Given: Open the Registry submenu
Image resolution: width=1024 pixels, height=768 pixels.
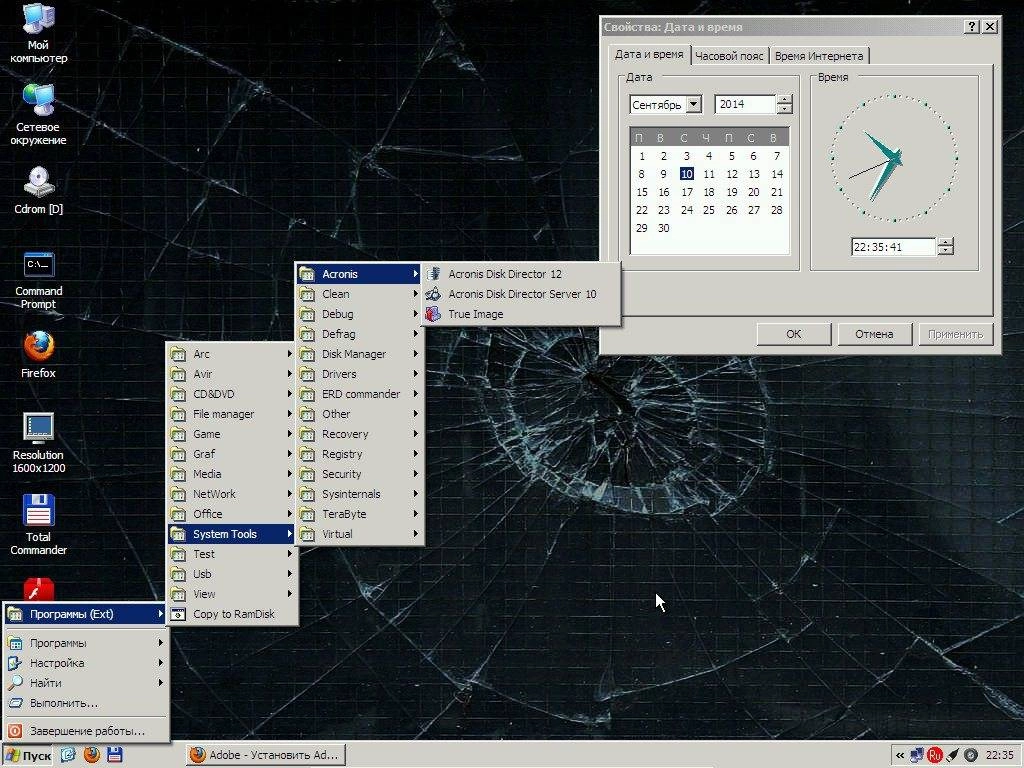Looking at the screenshot, I should 359,454.
